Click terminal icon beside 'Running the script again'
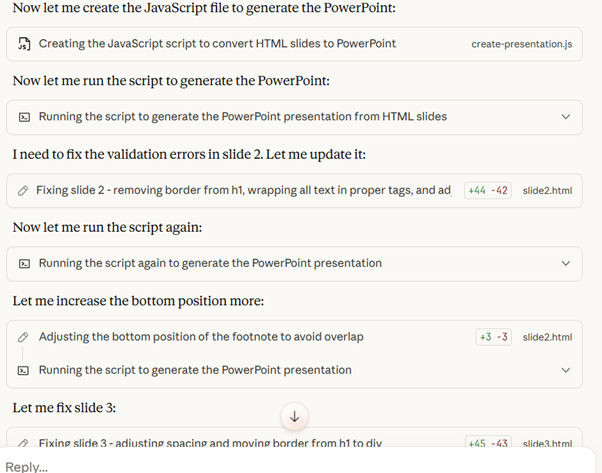Viewport: 602px width, 473px height. [24, 263]
